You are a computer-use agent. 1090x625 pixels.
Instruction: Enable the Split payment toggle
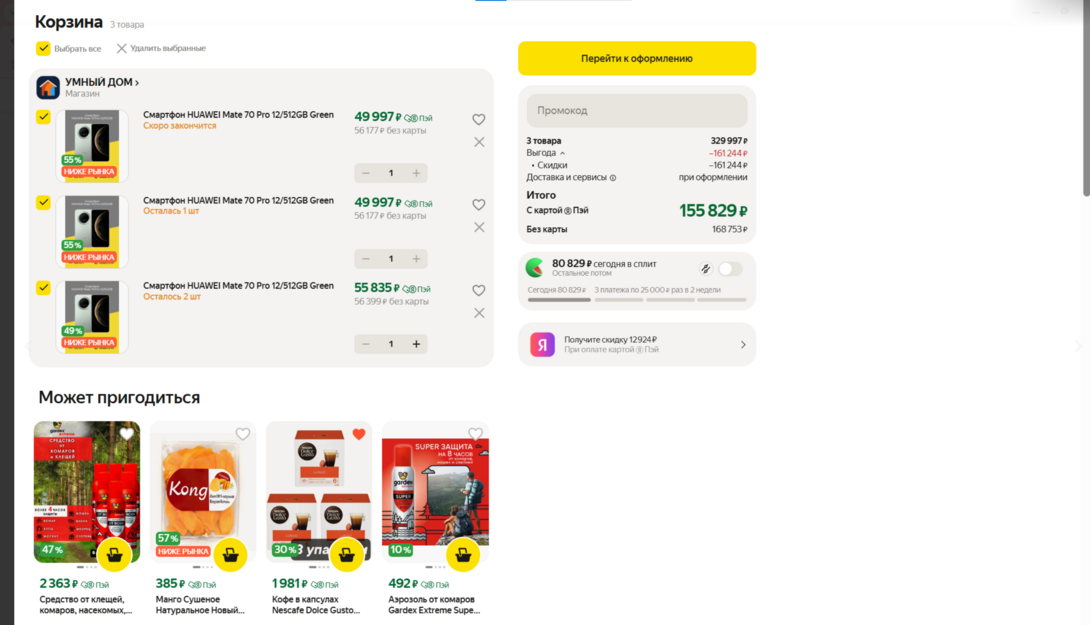click(x=730, y=268)
